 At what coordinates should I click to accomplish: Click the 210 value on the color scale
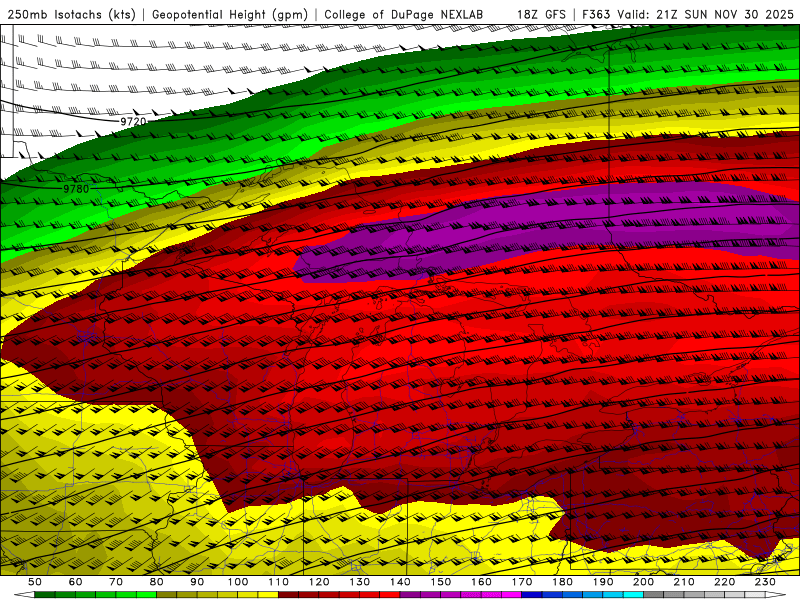684,582
